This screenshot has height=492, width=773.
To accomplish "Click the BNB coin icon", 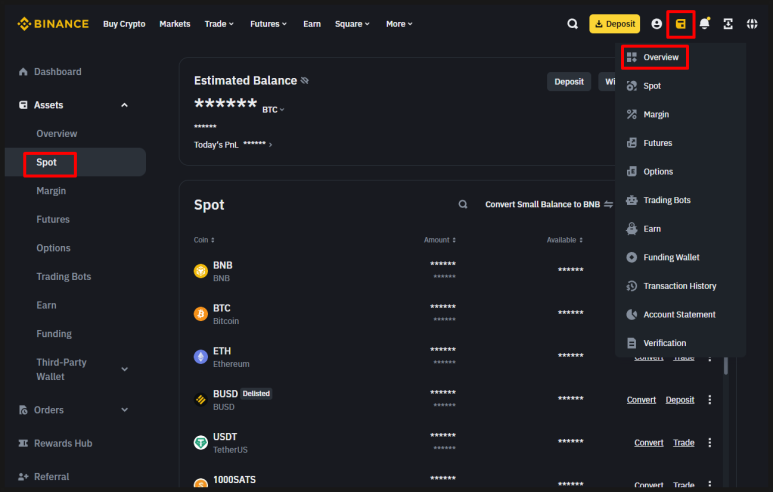I will 201,271.
